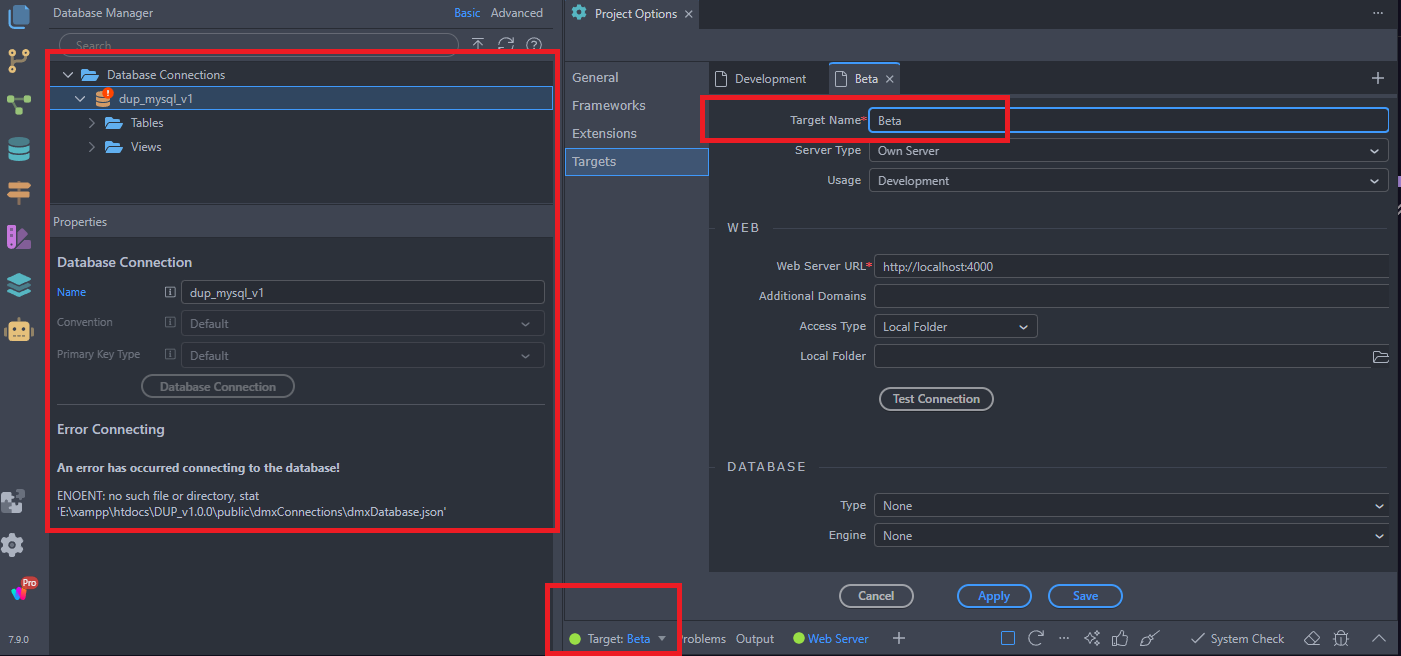Collapse the dup_mysql_v1 connection node
1401x656 pixels.
[80, 99]
